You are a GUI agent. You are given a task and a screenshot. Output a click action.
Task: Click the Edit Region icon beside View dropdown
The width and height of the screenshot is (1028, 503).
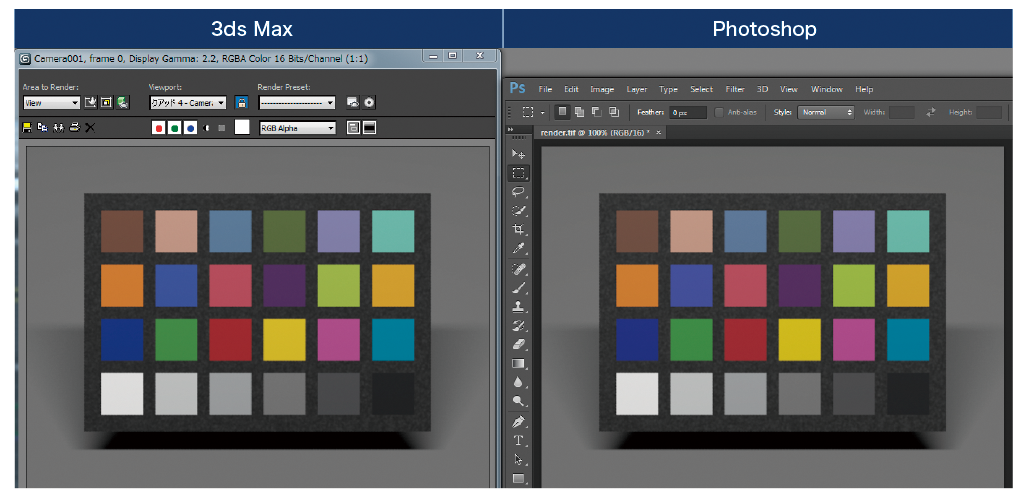click(91, 102)
